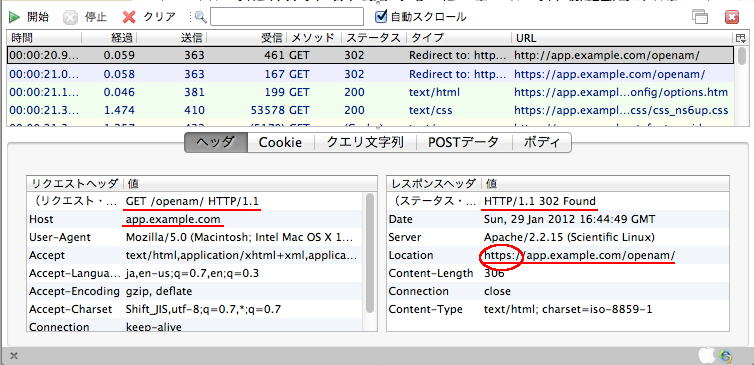Sort by the メソッド column header
Viewport: 754px width, 365px height.
[314, 38]
